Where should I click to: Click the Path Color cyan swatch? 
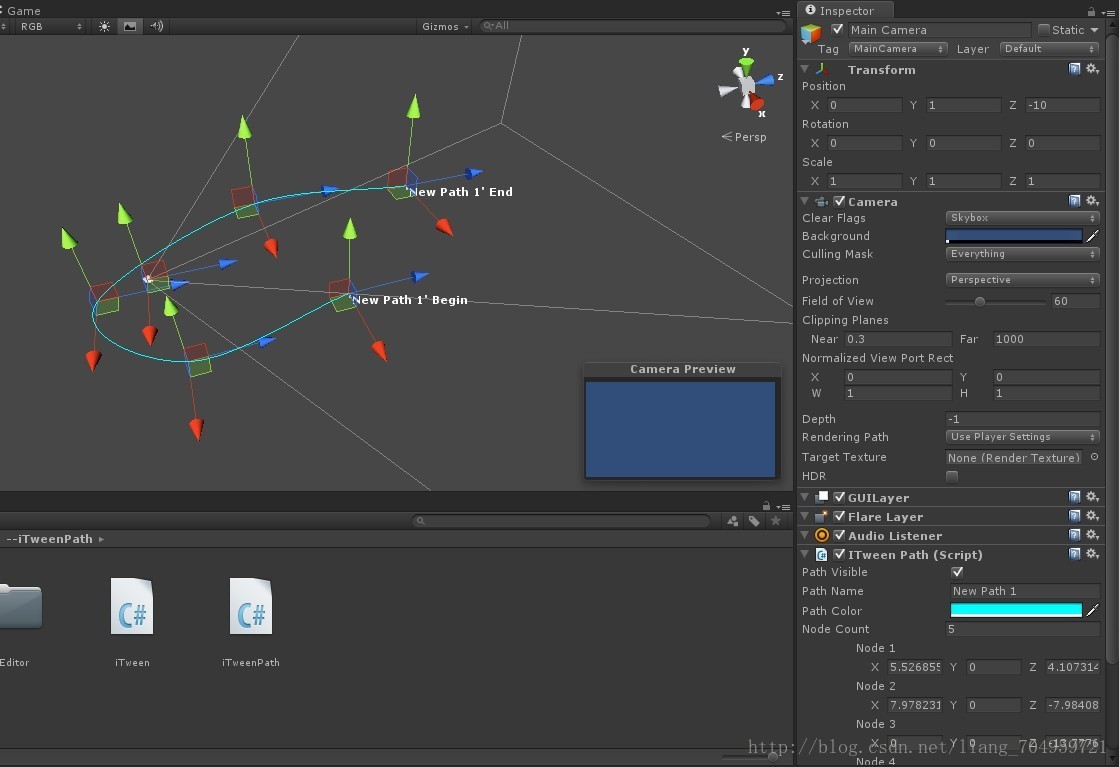point(1016,610)
